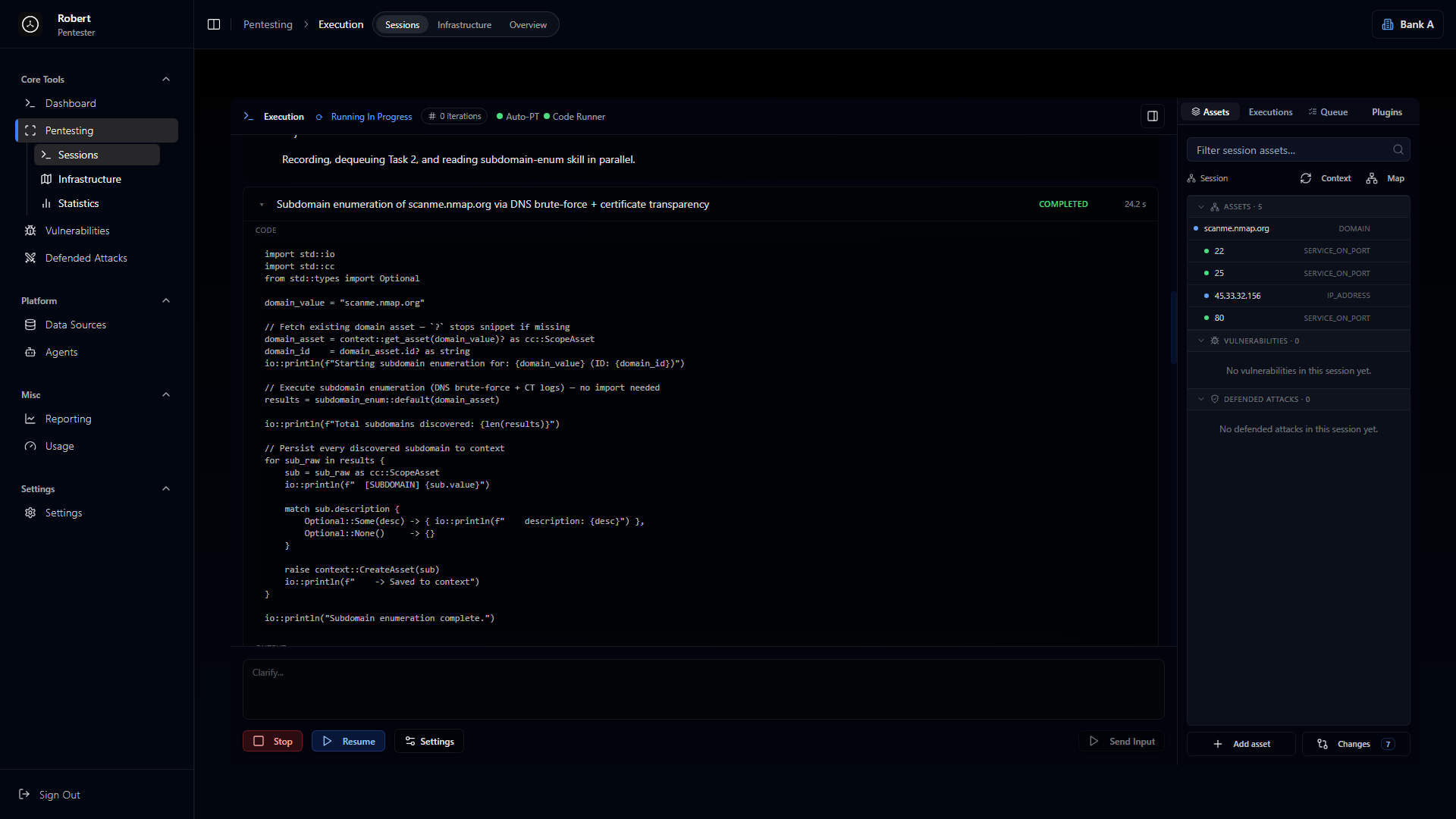Refresh Context using the sync icon
Image resolution: width=1456 pixels, height=819 pixels.
(1305, 178)
